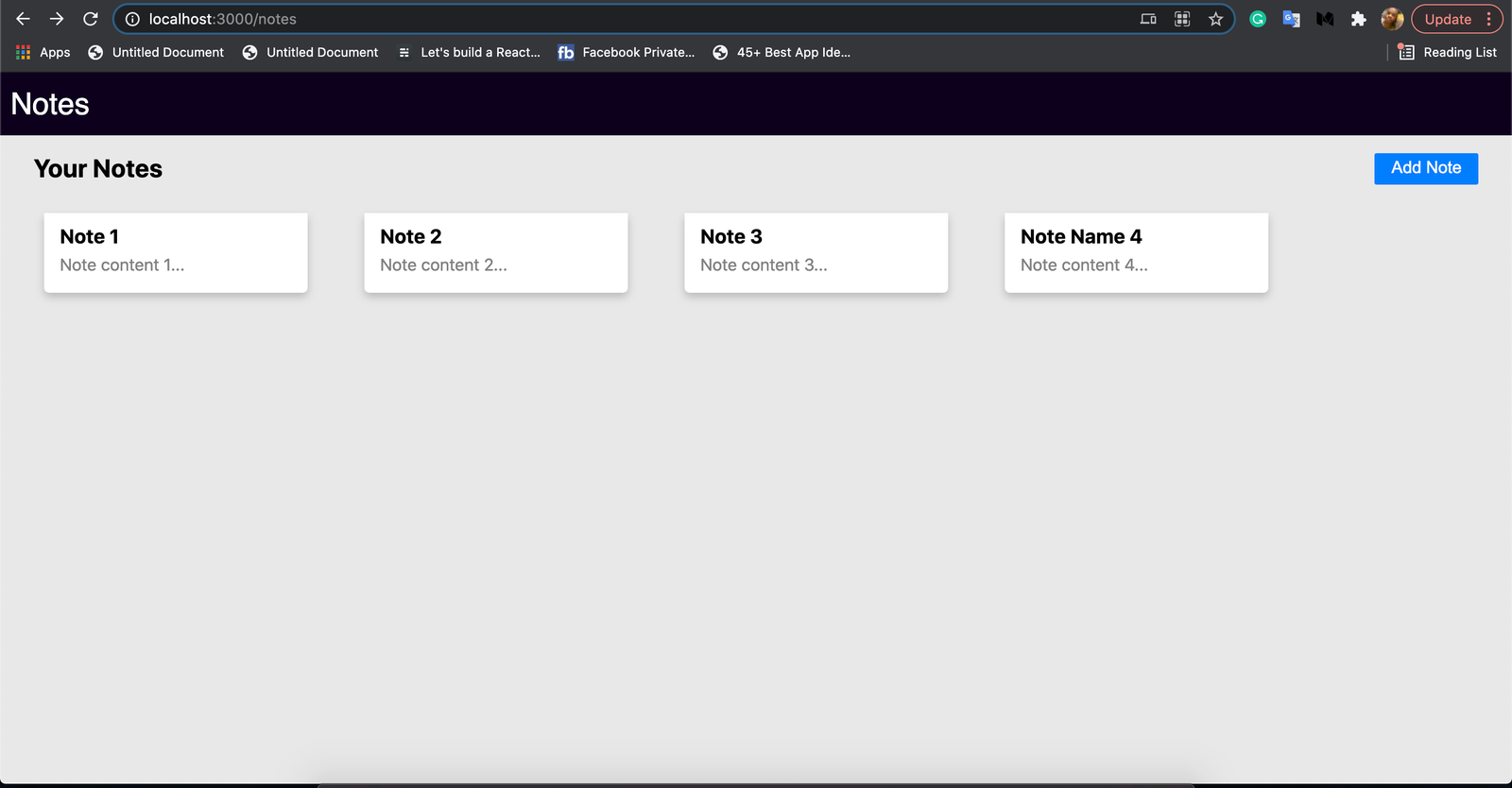Open the Extensions puzzle piece menu
1512x788 pixels.
click(1358, 19)
